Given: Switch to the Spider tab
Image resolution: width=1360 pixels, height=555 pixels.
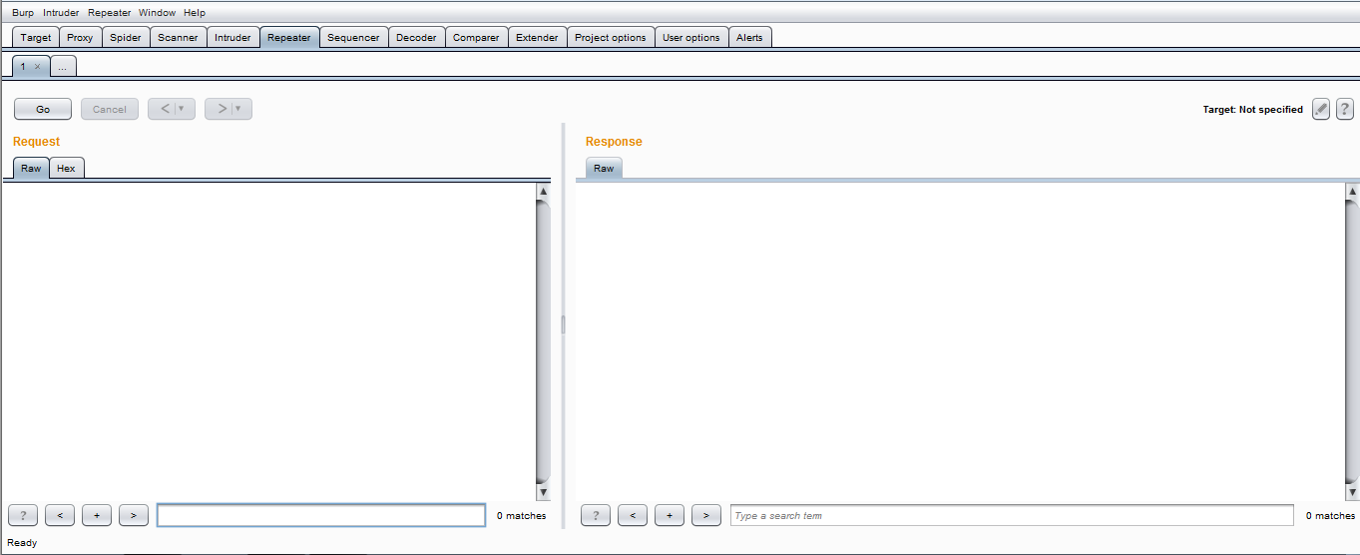Looking at the screenshot, I should pos(126,37).
